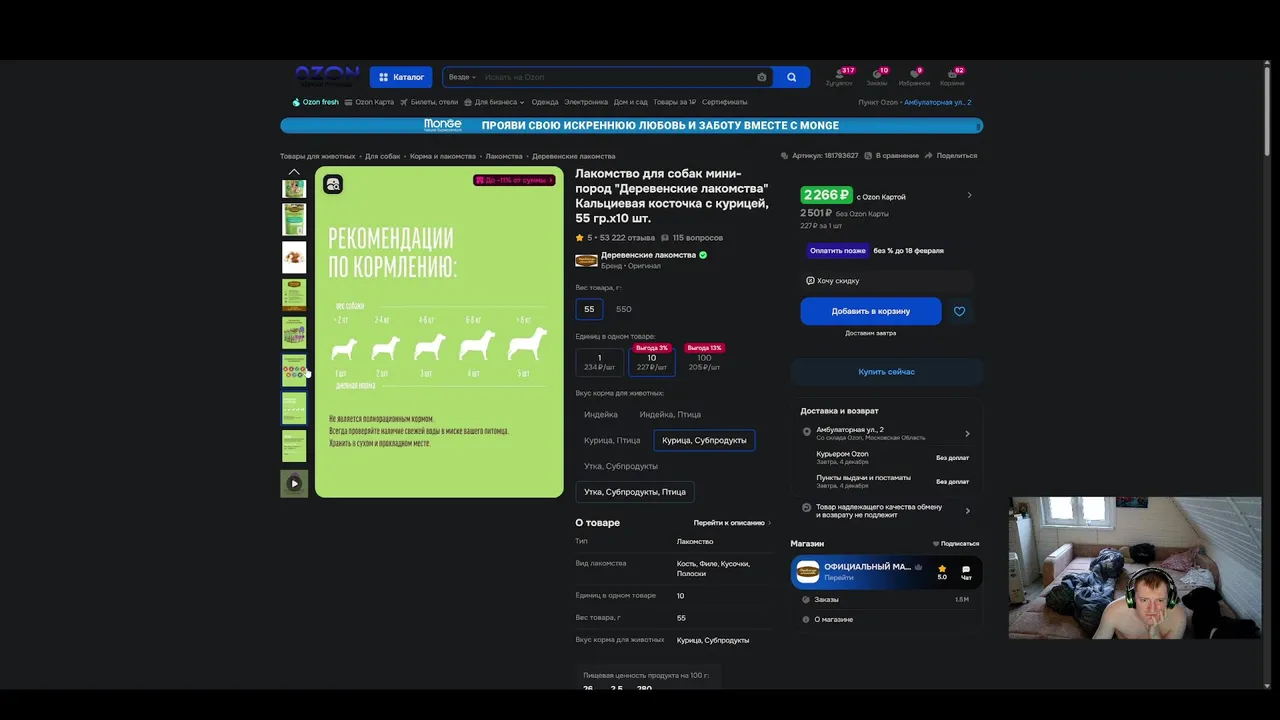Go to Деревенские лакомства breadcrumb

(x=573, y=156)
